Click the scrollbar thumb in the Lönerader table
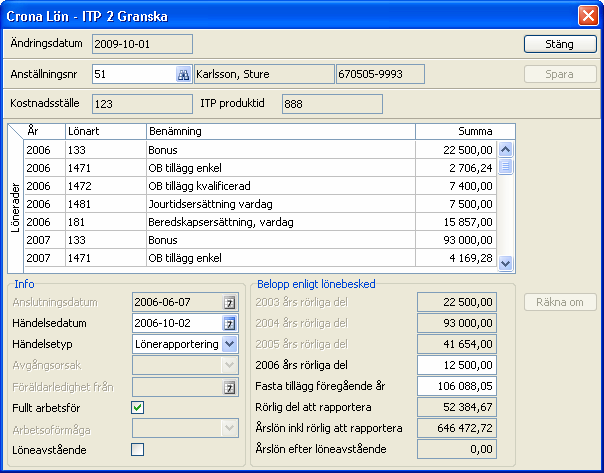Viewport: 604px width, 473px height. click(x=505, y=166)
